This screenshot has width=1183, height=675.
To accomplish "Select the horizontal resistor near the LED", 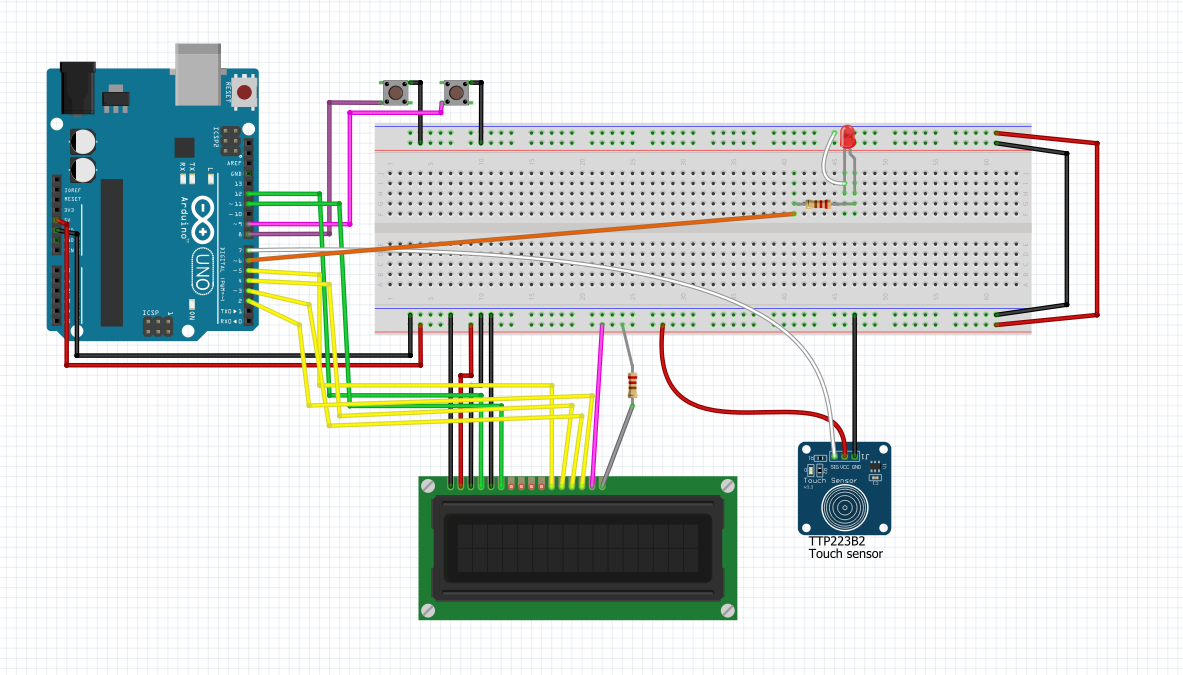I will coord(818,204).
